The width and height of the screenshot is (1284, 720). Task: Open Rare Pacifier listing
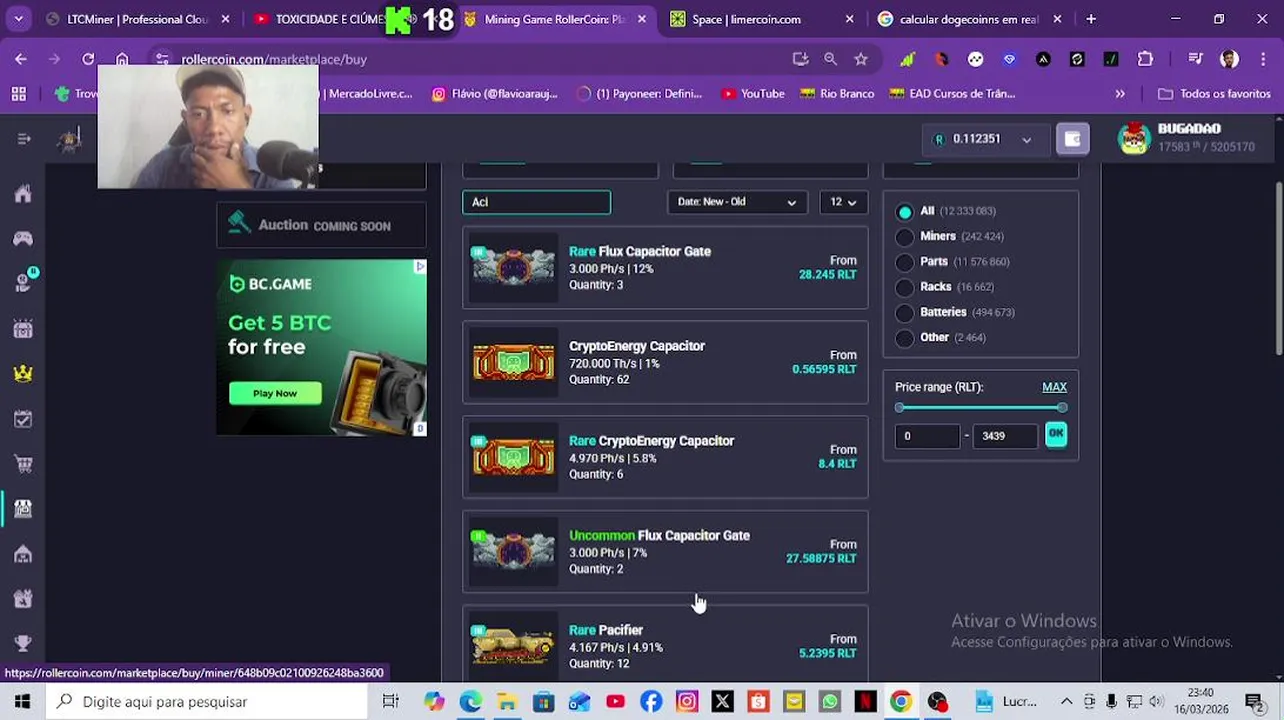tap(665, 645)
